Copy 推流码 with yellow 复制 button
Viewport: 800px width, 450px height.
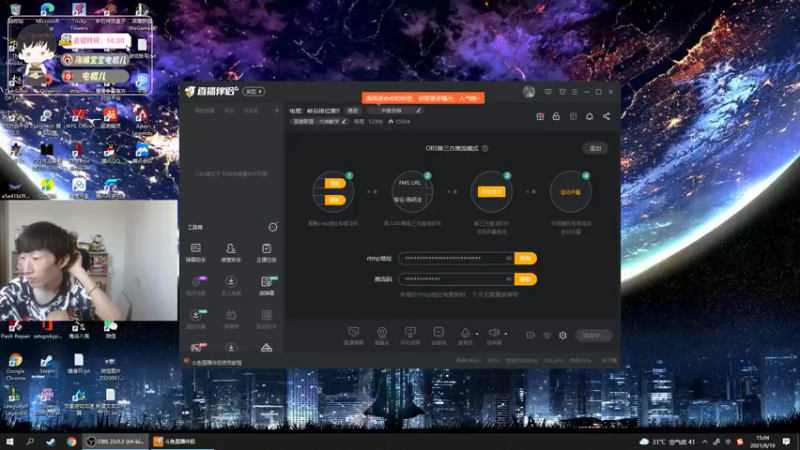tap(525, 279)
